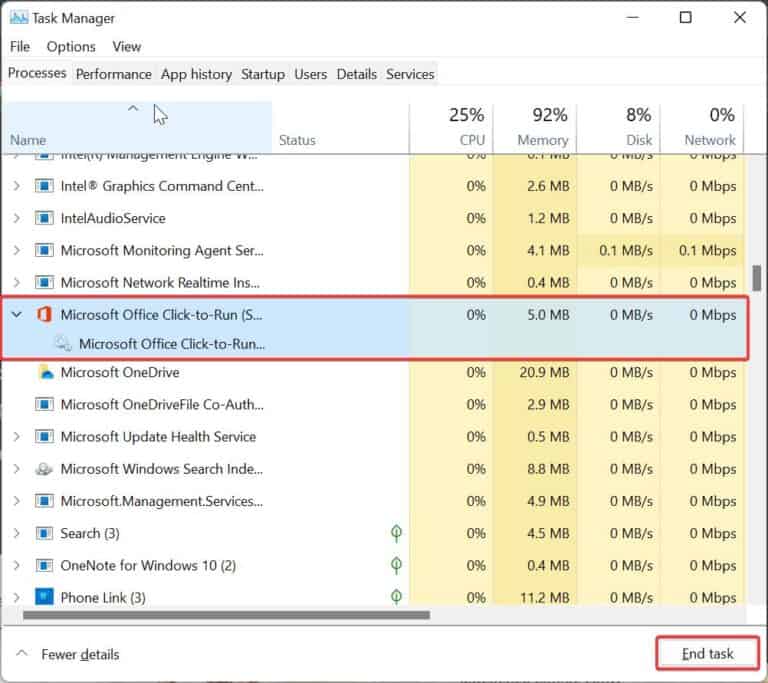
Task: Select the Microsoft OneDrive process row
Action: tap(374, 372)
